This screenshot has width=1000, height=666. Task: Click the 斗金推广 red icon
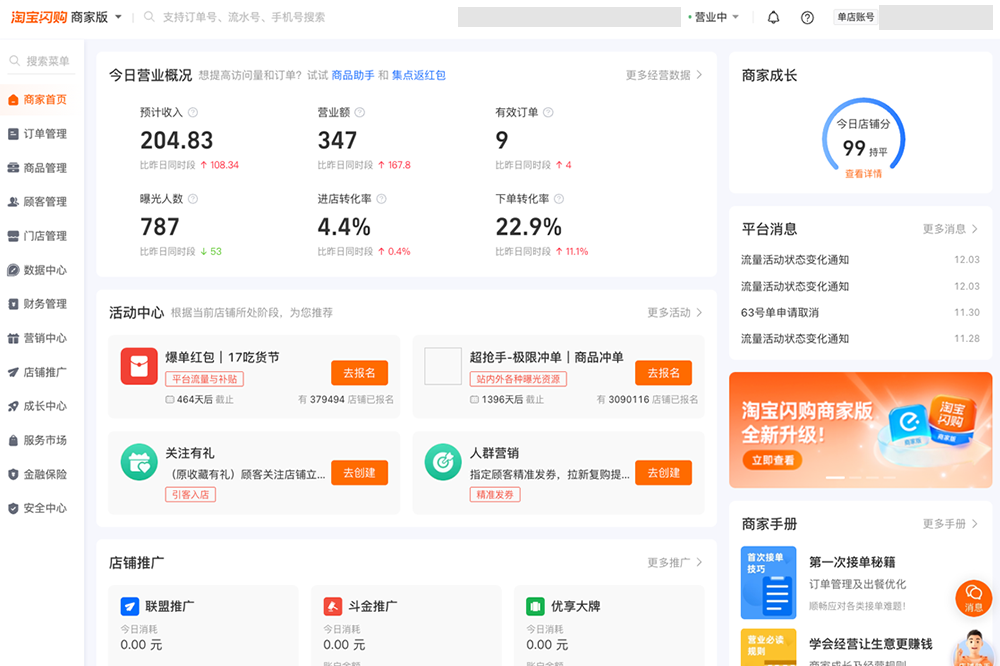pyautogui.click(x=333, y=606)
